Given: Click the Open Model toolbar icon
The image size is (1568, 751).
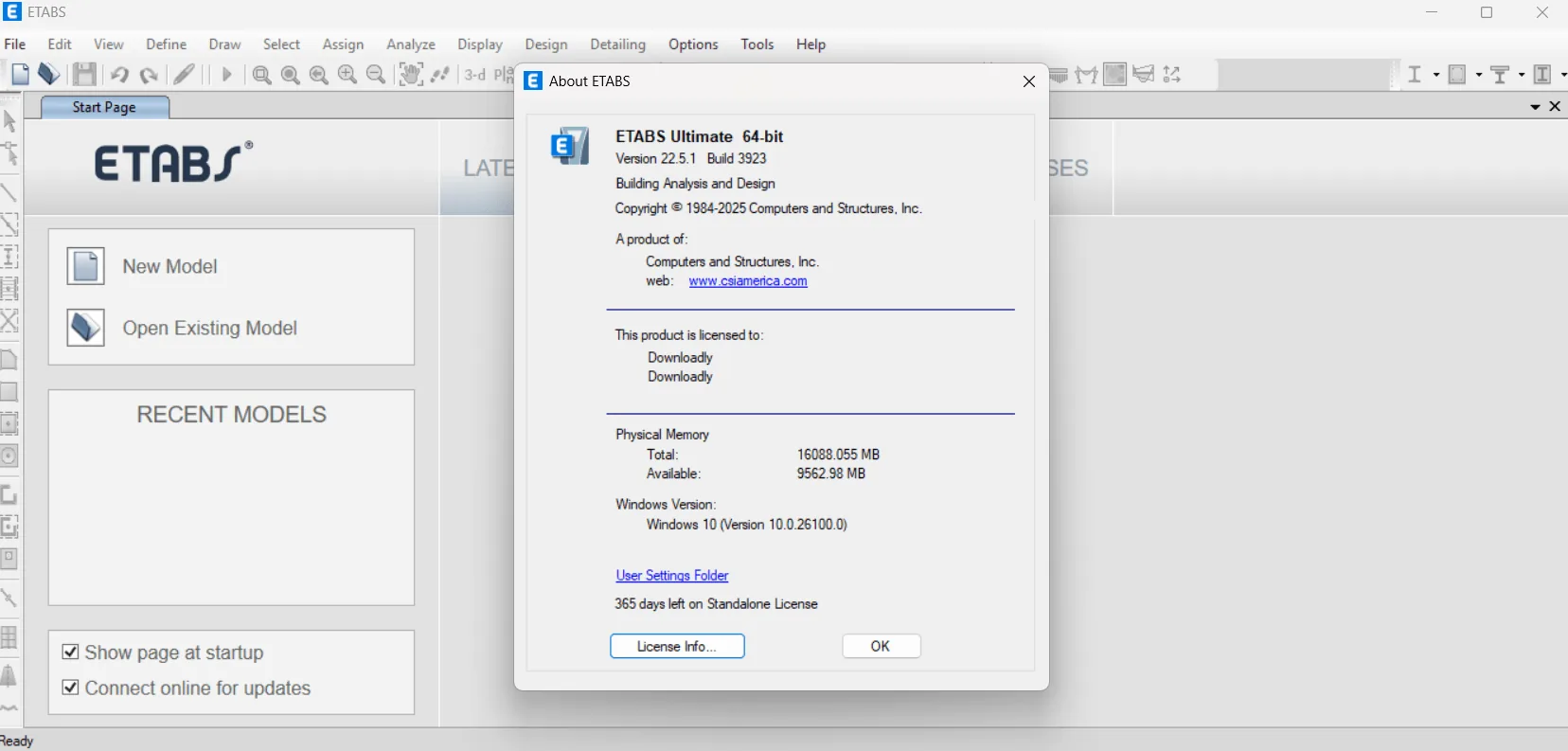Looking at the screenshot, I should click(49, 75).
